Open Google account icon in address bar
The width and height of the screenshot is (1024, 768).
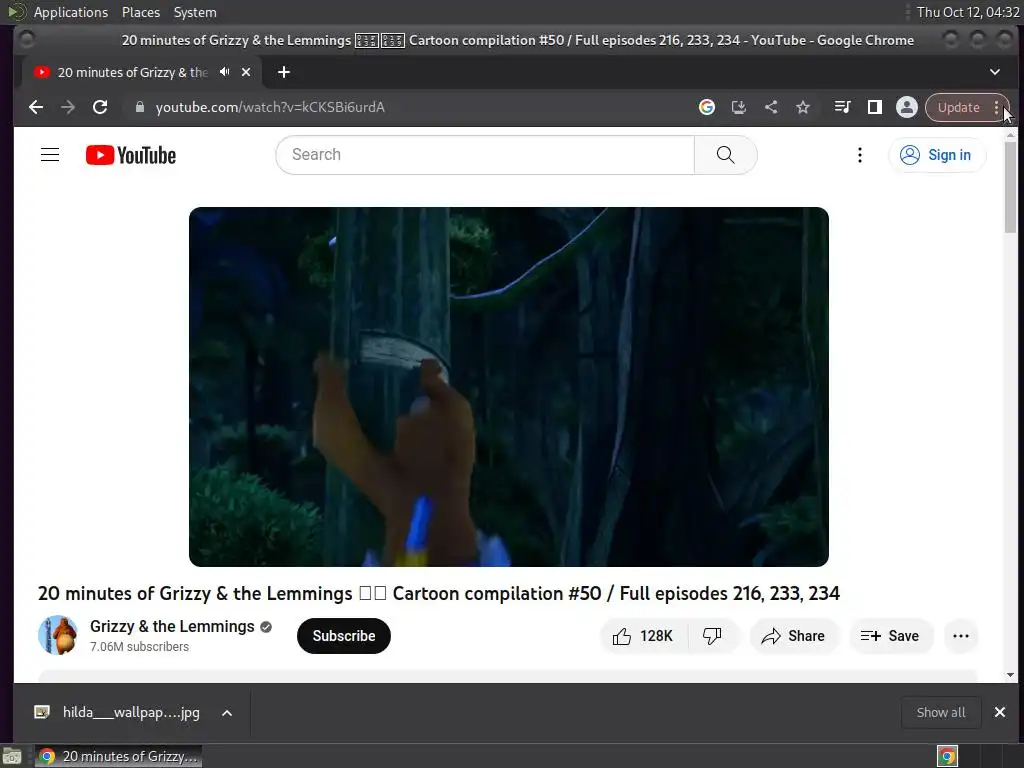707,107
